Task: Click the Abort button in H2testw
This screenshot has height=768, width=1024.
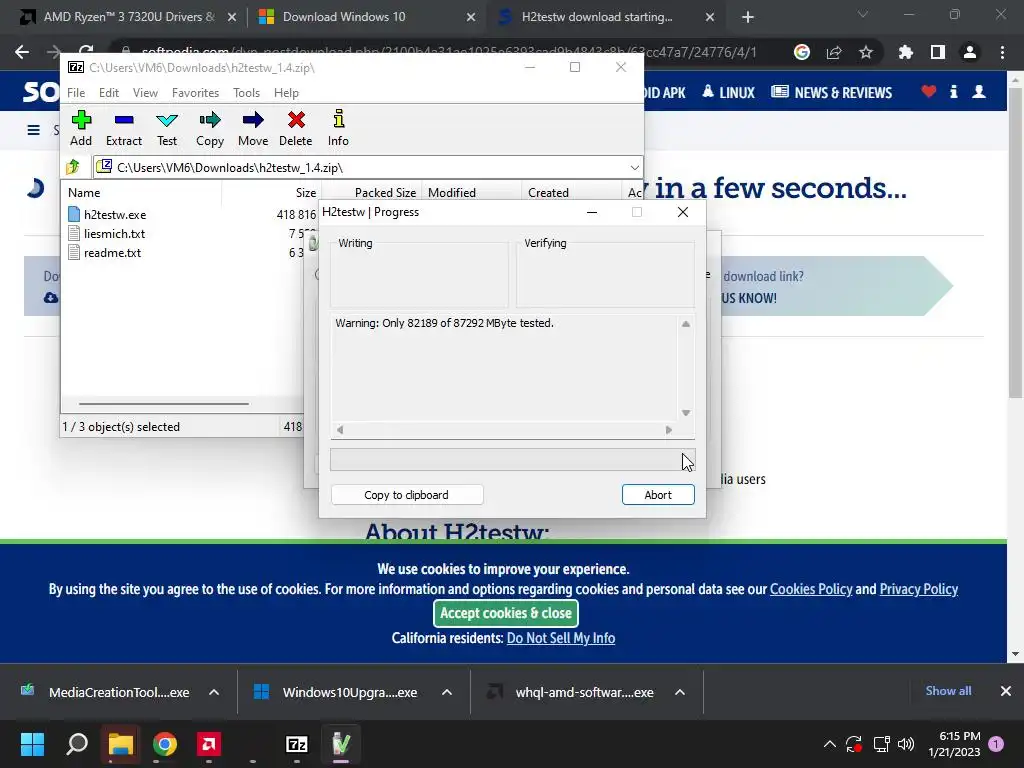Action: pos(658,495)
